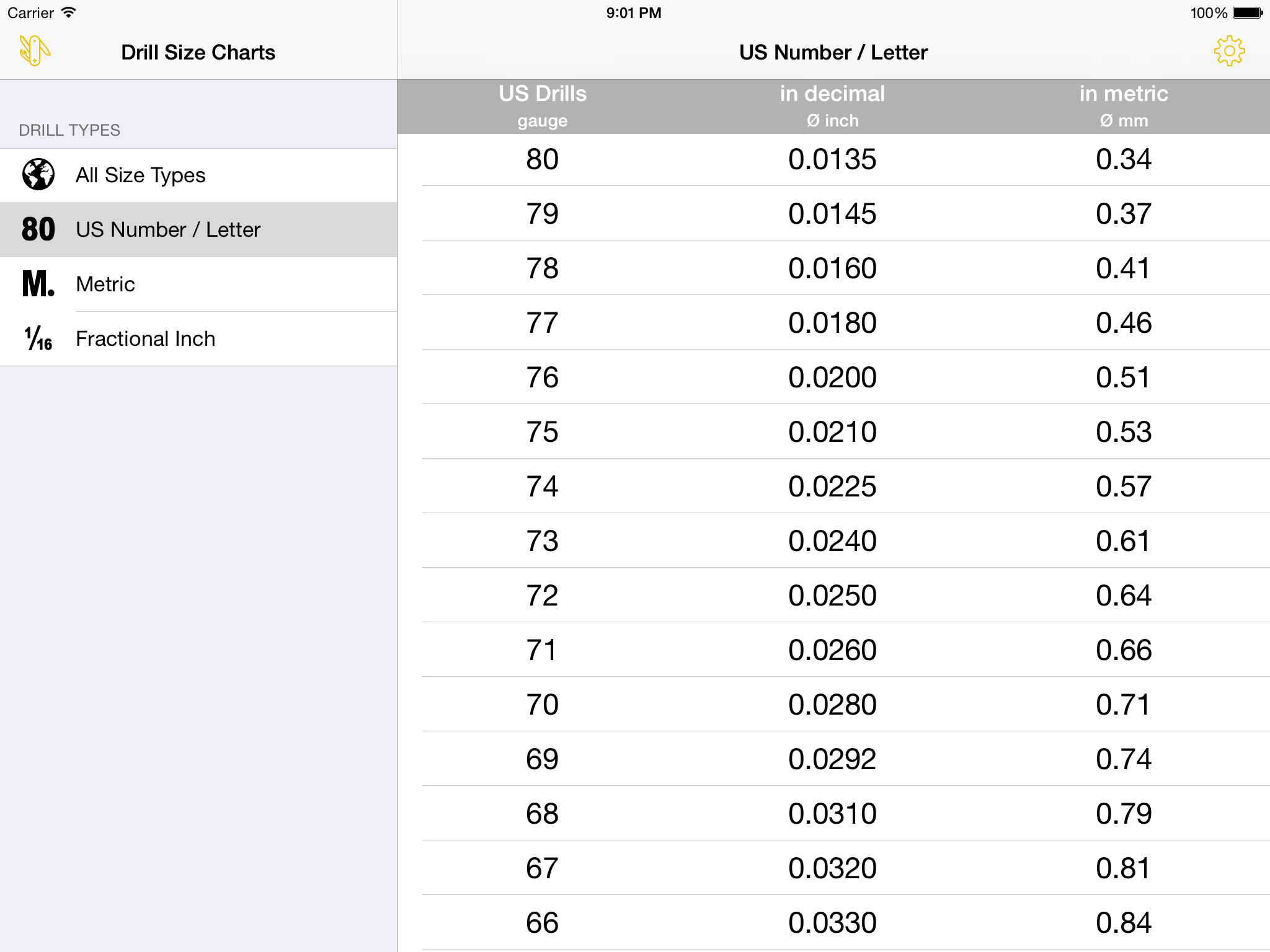The height and width of the screenshot is (952, 1270).
Task: Click the 1/16 fraction icon
Action: pyautogui.click(x=38, y=338)
